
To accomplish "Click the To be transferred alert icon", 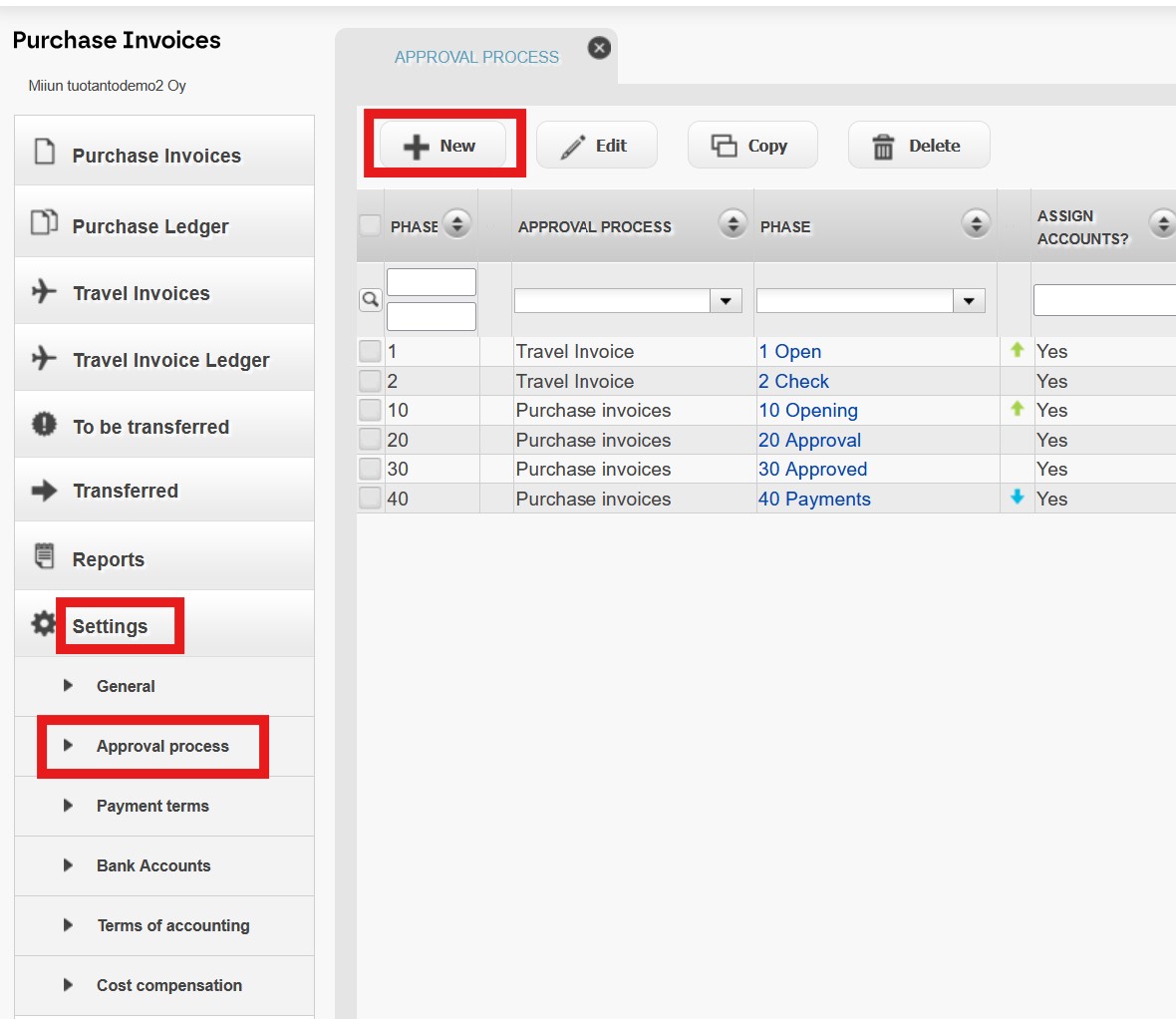I will (44, 424).
